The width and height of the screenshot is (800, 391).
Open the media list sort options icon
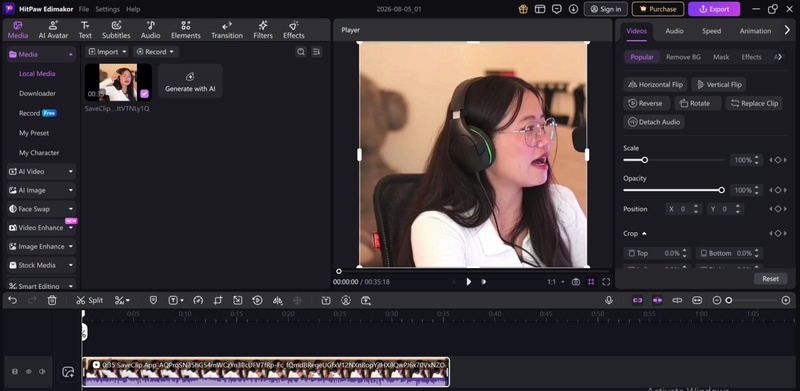click(x=316, y=52)
